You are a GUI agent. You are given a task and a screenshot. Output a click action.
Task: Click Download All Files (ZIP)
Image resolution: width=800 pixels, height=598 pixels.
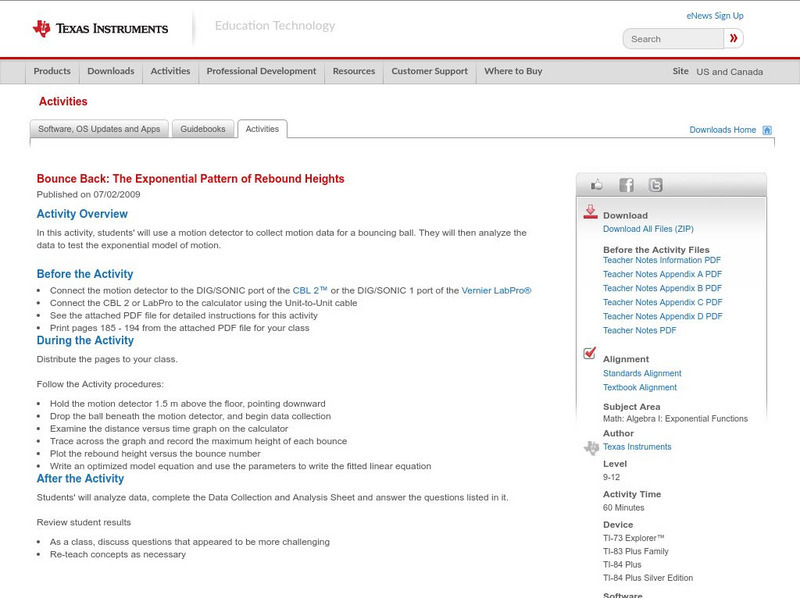click(x=648, y=229)
